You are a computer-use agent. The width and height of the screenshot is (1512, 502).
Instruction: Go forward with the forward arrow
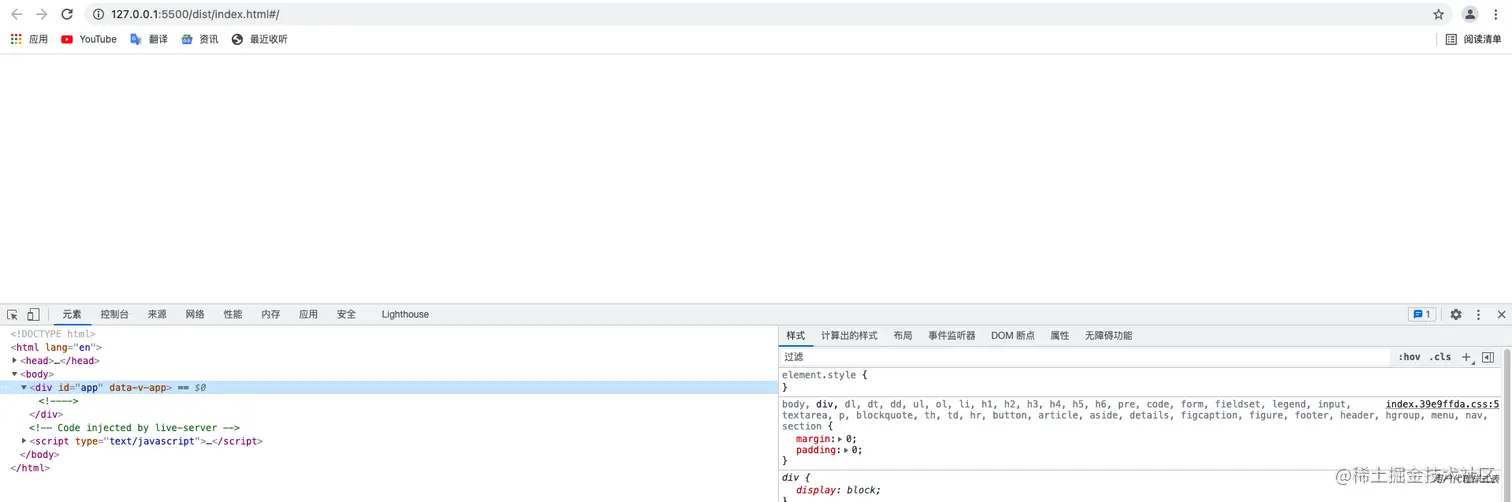[41, 14]
